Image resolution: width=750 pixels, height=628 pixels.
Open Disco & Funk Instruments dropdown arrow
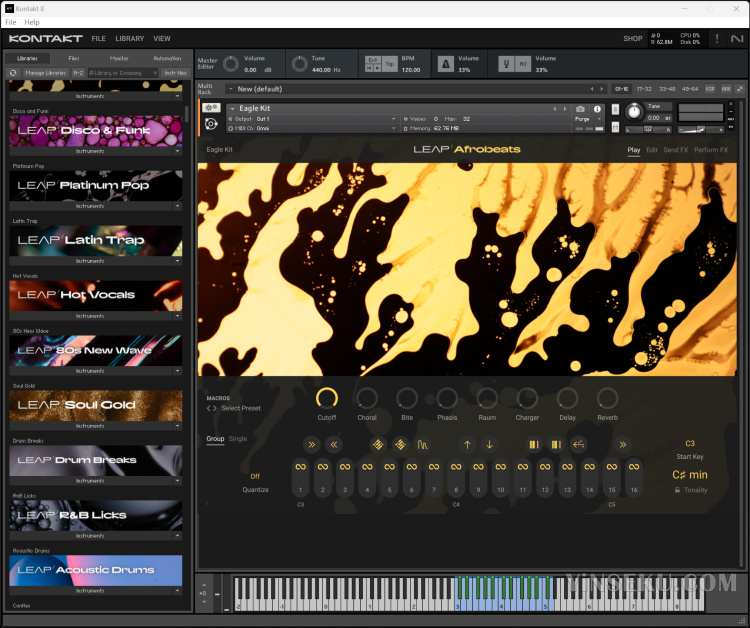(x=177, y=150)
